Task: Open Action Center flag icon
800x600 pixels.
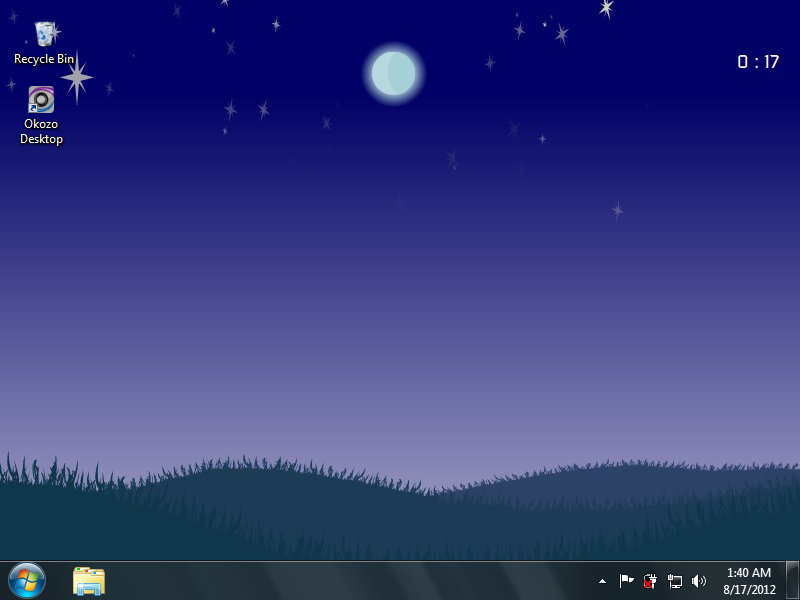Action: (x=626, y=581)
